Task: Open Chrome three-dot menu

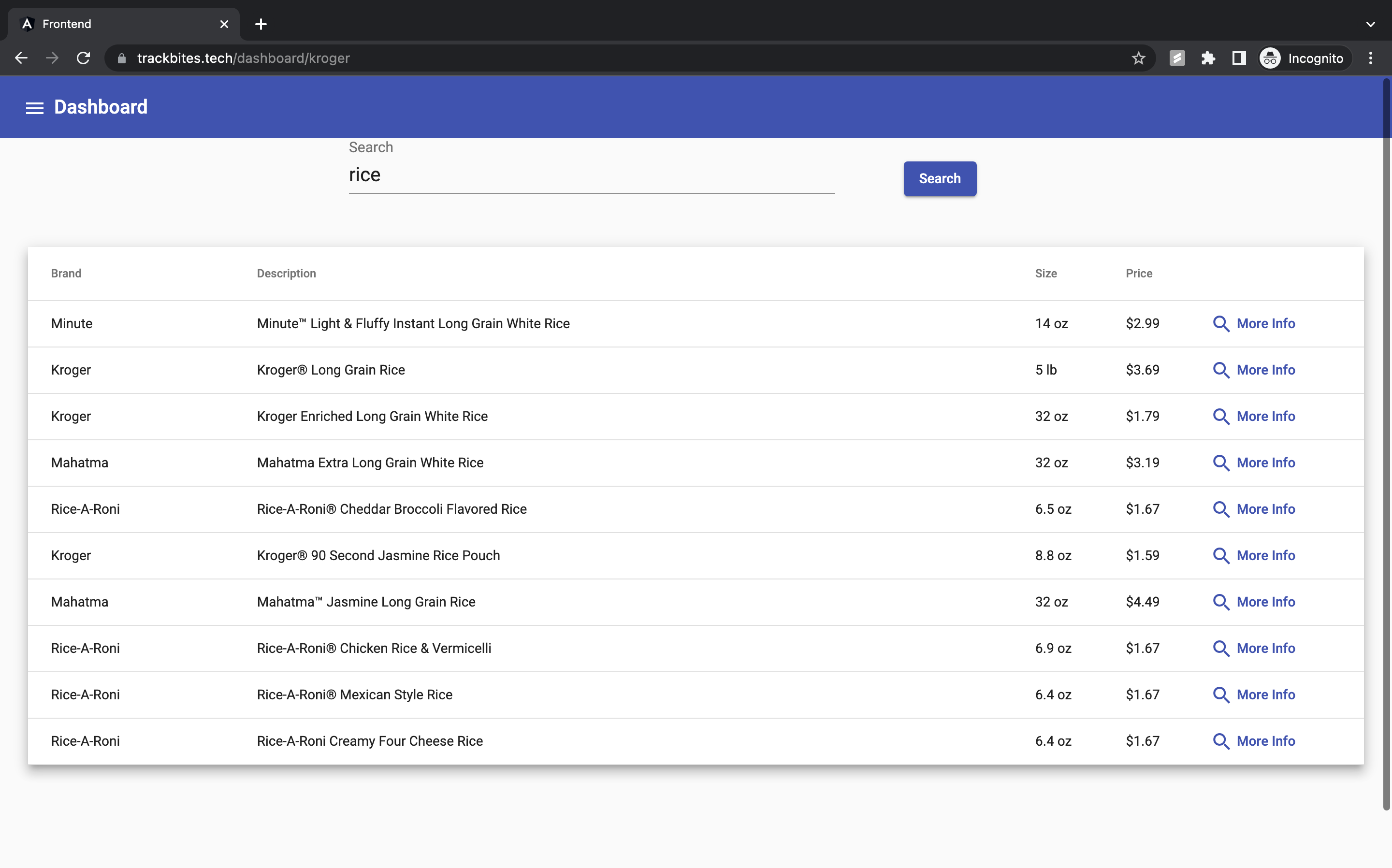Action: tap(1371, 58)
